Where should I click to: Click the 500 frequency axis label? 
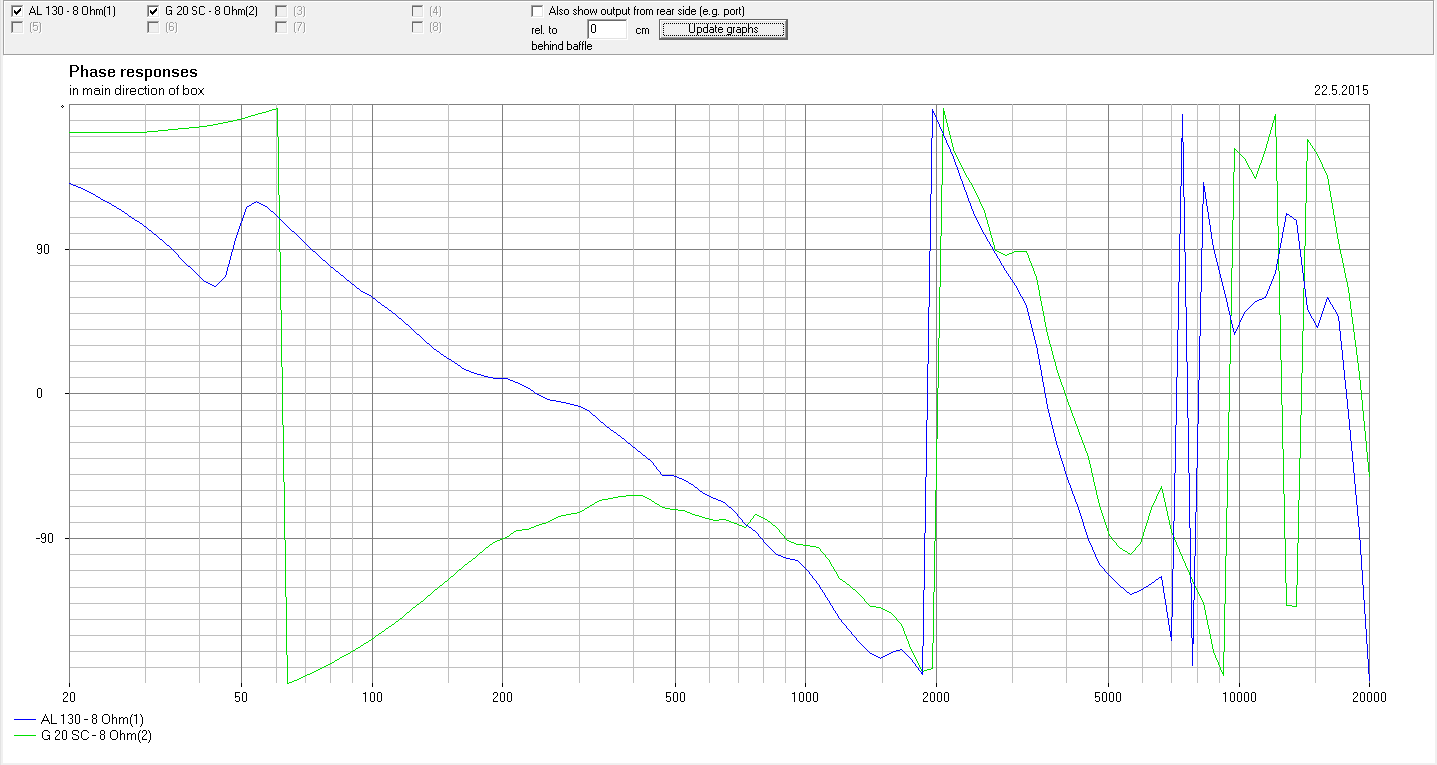click(675, 696)
